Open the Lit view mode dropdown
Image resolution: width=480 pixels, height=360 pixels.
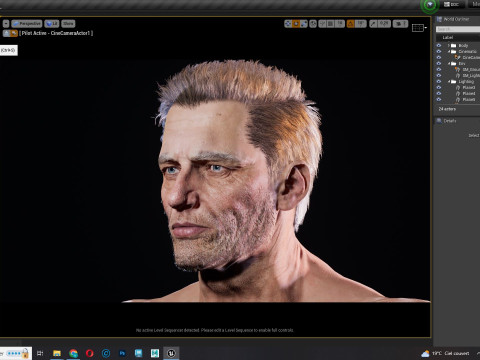[52, 24]
